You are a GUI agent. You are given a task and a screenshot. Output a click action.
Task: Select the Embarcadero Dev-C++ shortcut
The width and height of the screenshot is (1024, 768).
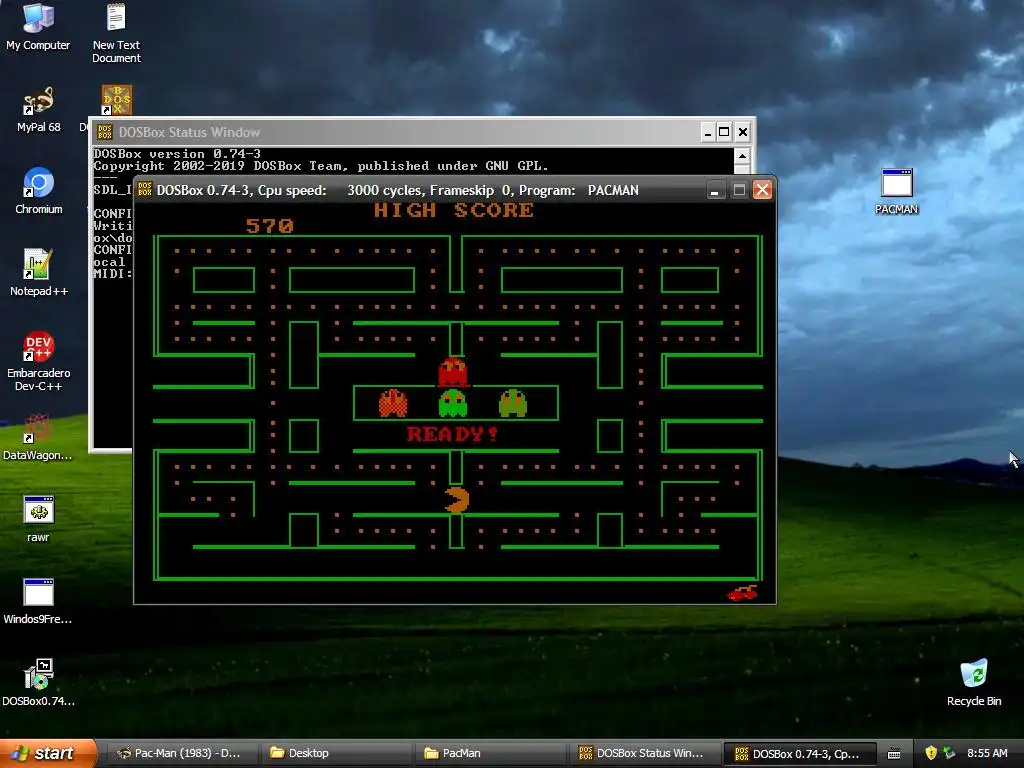[x=39, y=361]
